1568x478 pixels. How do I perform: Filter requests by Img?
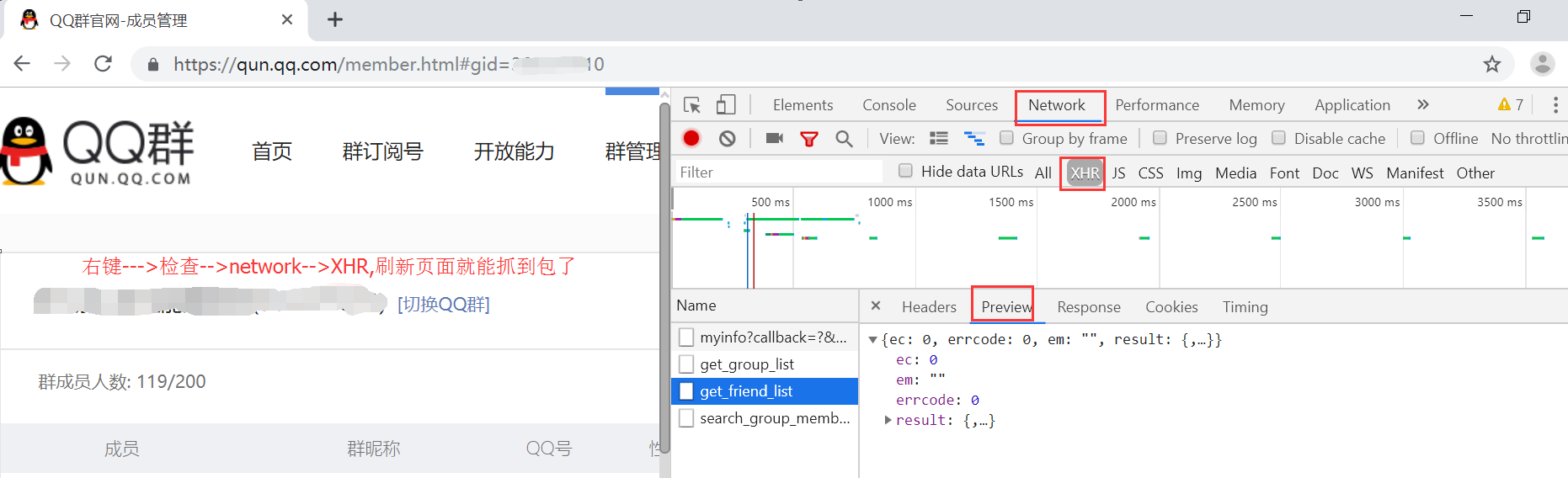pos(1188,173)
